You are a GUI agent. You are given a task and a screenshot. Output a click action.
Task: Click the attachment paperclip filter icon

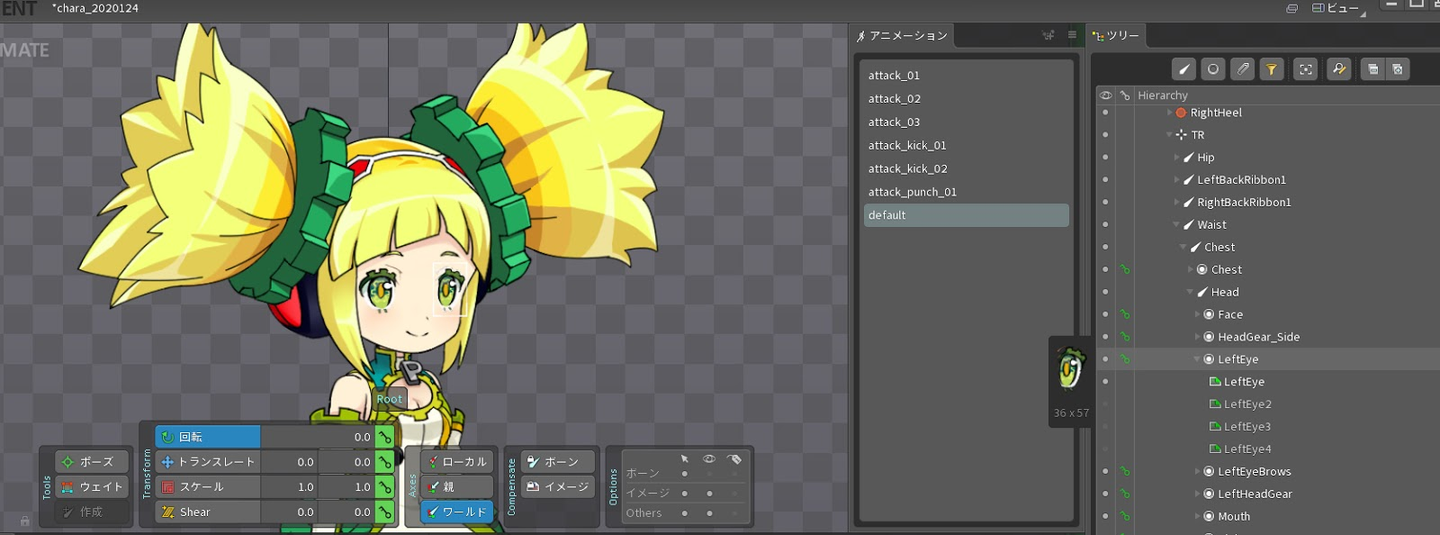coord(1242,69)
